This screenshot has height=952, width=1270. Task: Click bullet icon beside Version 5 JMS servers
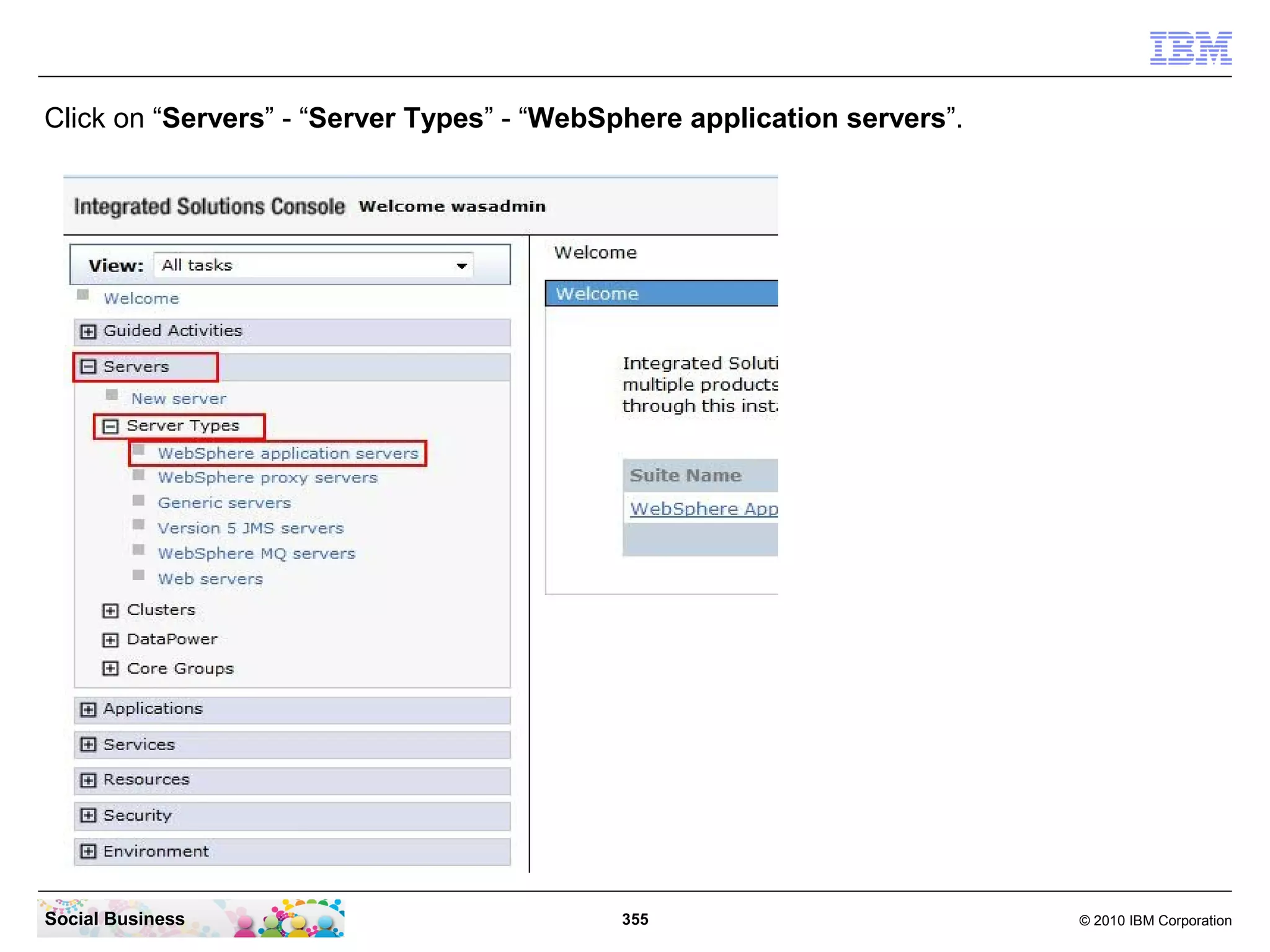tap(138, 525)
